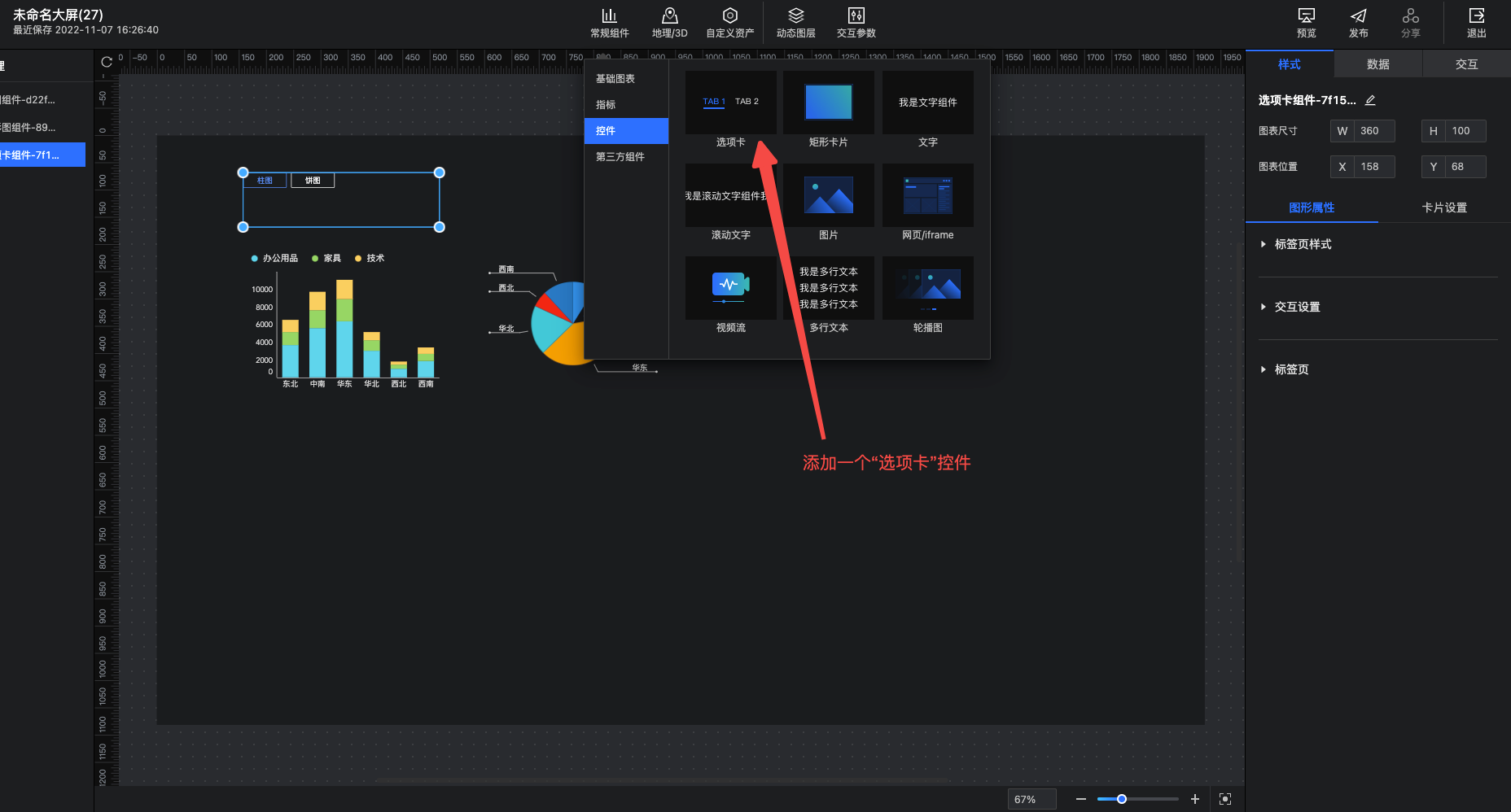This screenshot has height=812, width=1511.
Task: Open the 自定义资产 menu
Action: (x=729, y=23)
